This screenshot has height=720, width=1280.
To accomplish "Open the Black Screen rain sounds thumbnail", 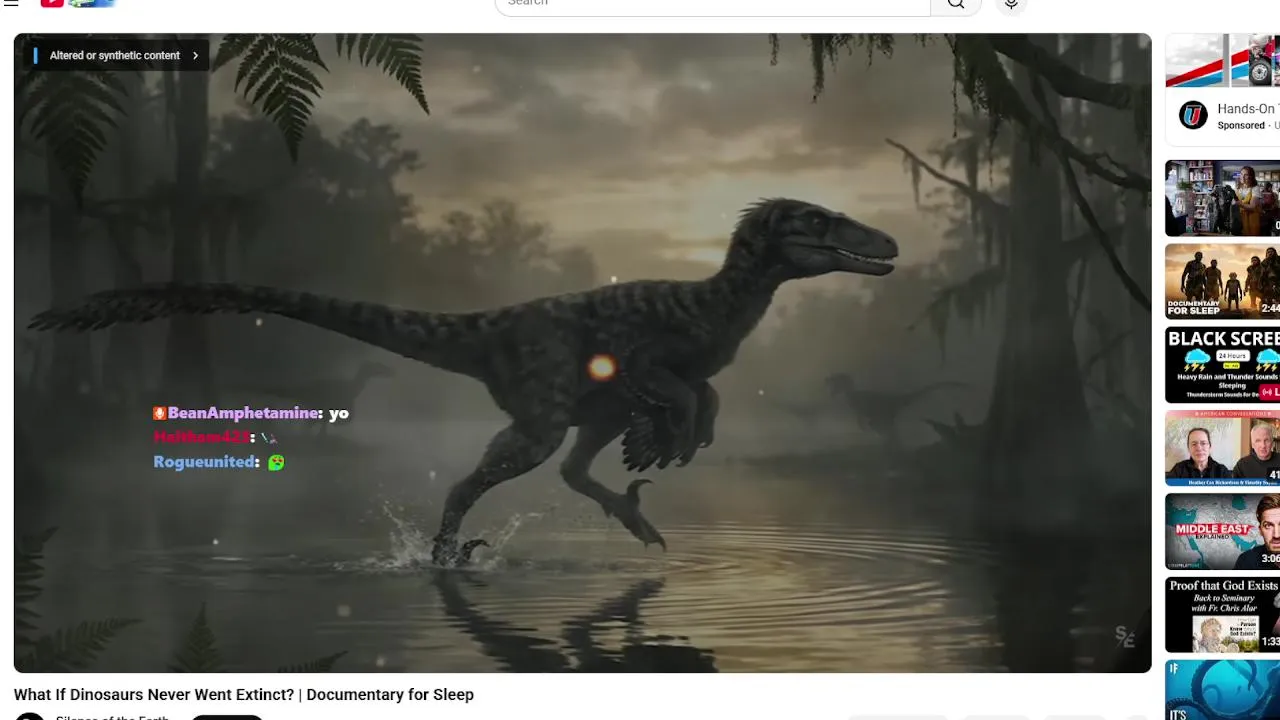I will [x=1222, y=365].
